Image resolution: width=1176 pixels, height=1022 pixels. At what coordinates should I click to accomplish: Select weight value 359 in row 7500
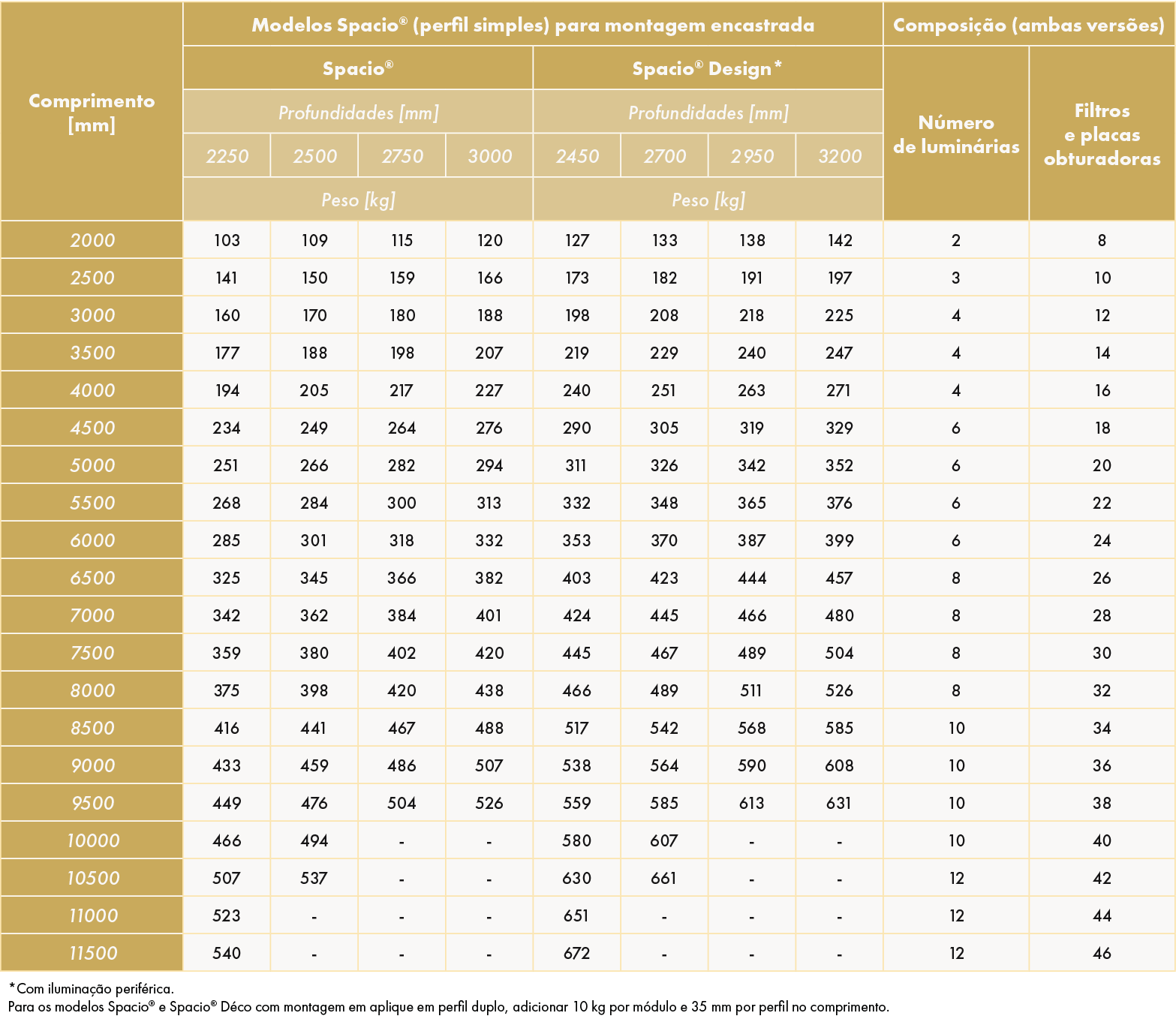point(227,653)
